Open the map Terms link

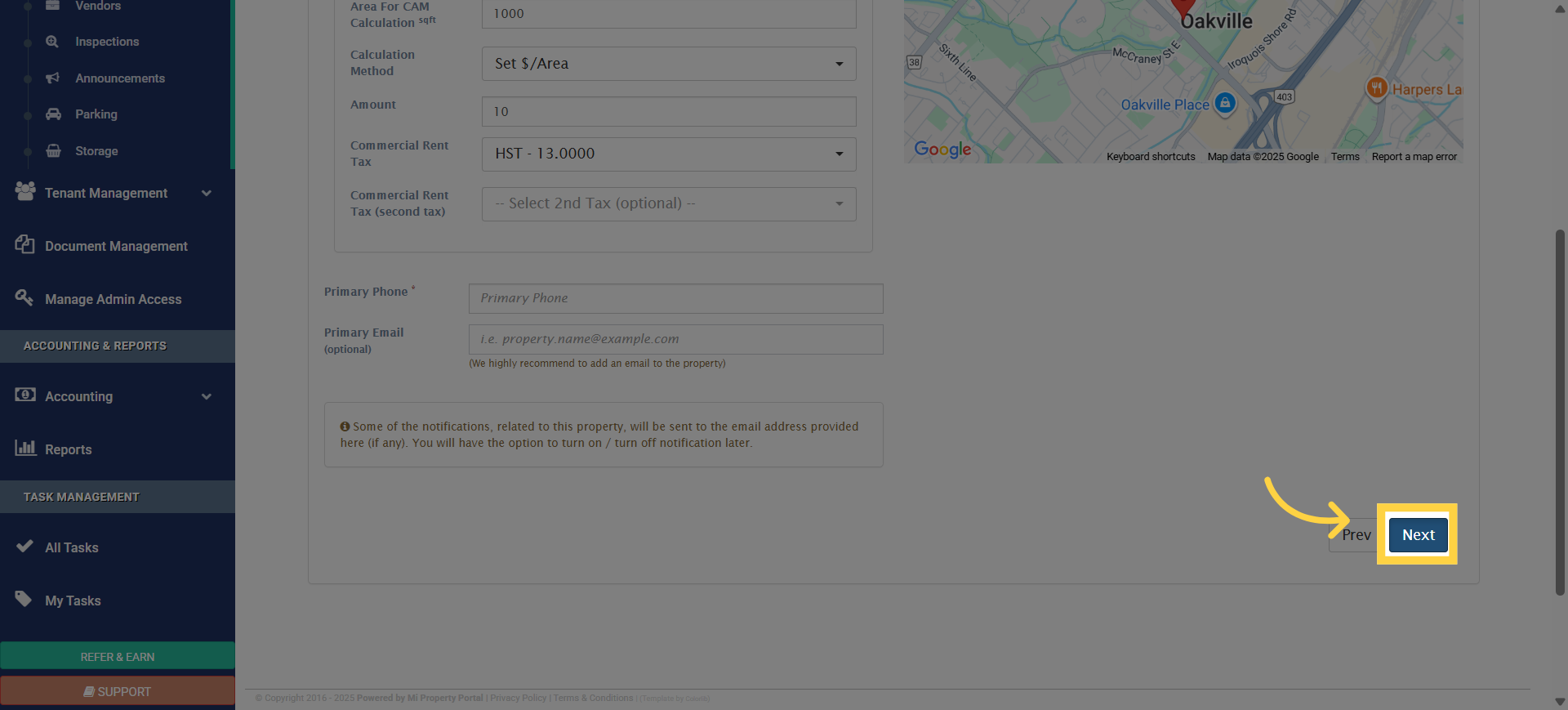[x=1345, y=157]
